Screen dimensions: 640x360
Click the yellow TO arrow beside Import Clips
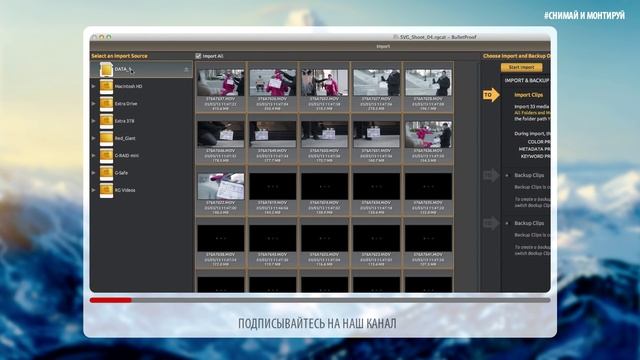491,95
